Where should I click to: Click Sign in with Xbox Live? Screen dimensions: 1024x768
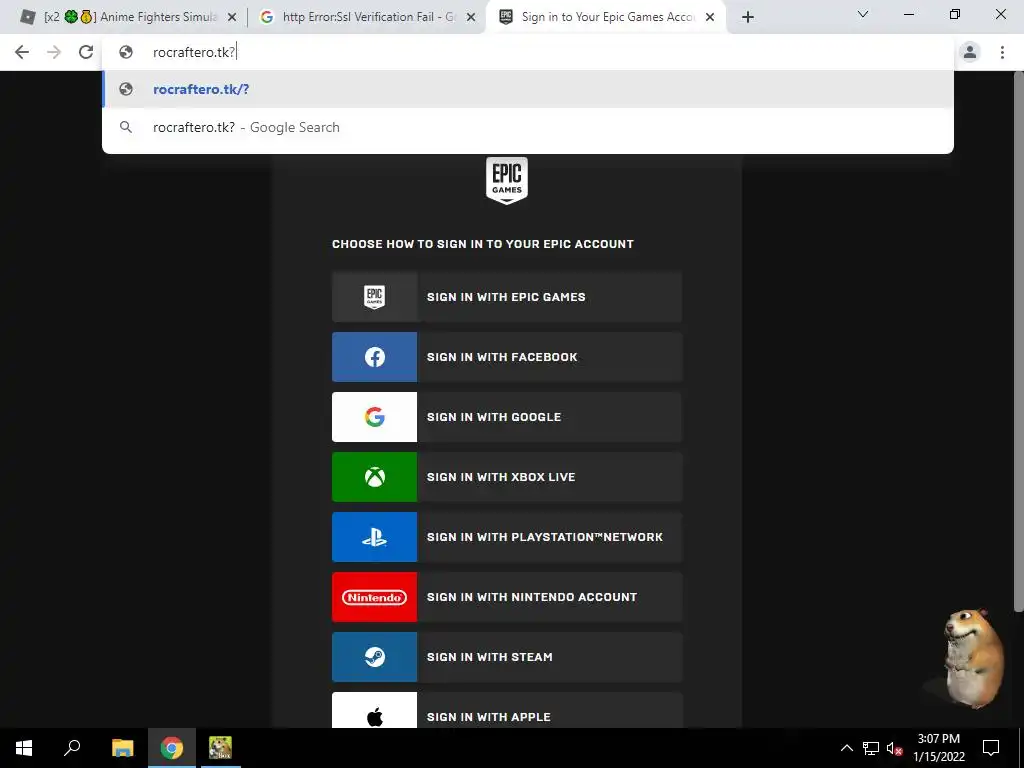tap(507, 477)
